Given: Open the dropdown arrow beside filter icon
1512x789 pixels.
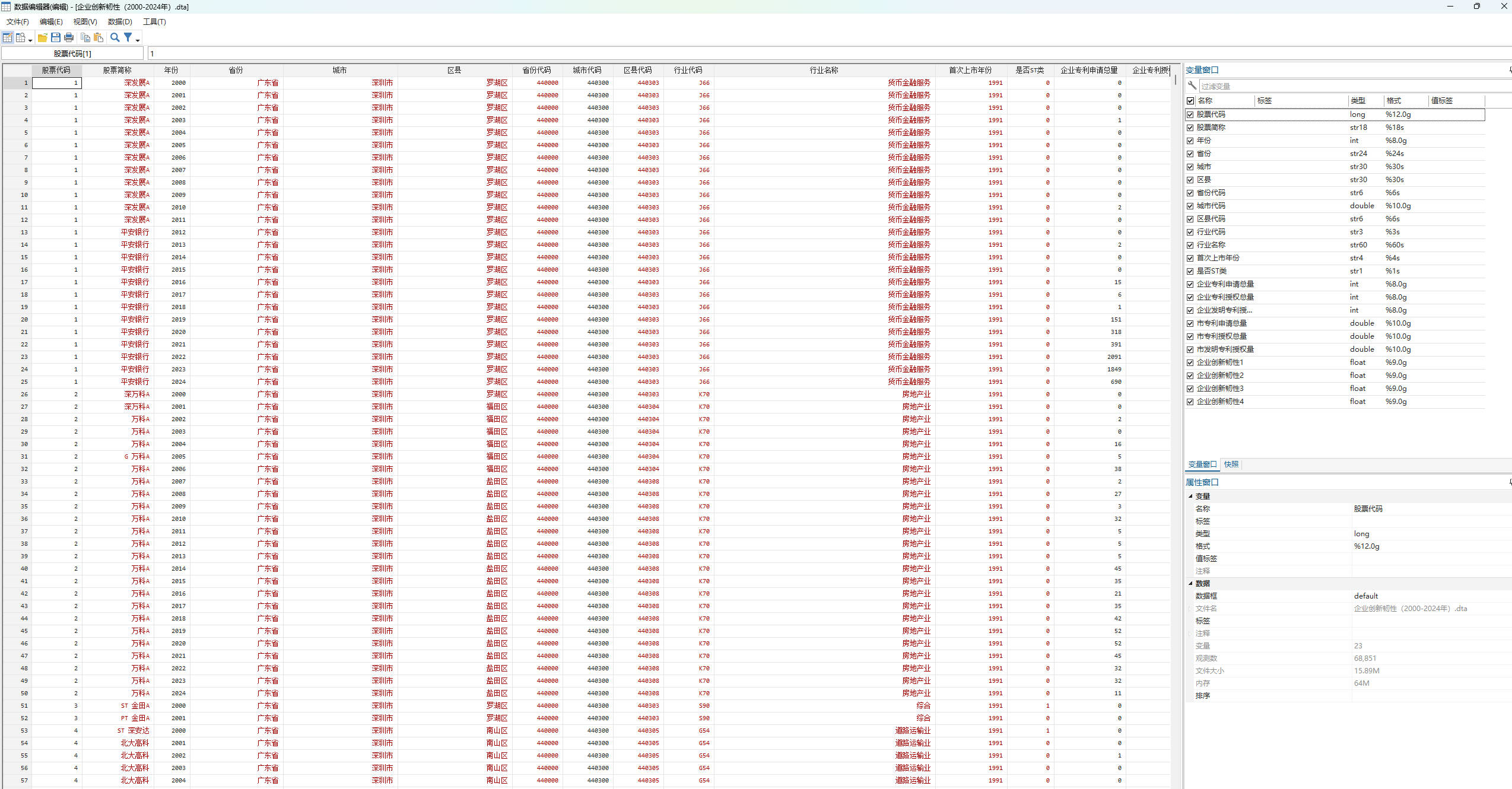Looking at the screenshot, I should [138, 40].
